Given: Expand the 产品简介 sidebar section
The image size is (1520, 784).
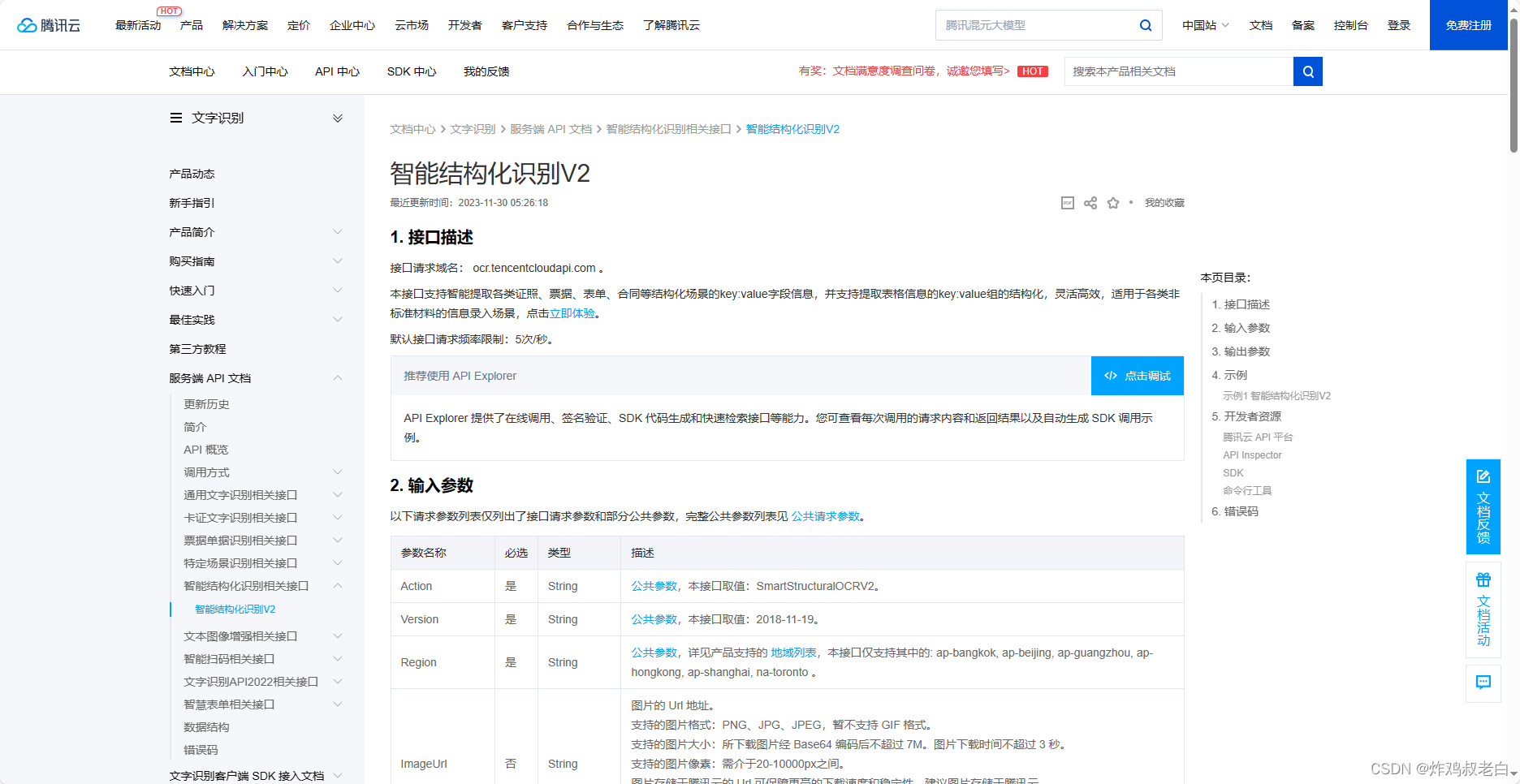Looking at the screenshot, I should 338,232.
